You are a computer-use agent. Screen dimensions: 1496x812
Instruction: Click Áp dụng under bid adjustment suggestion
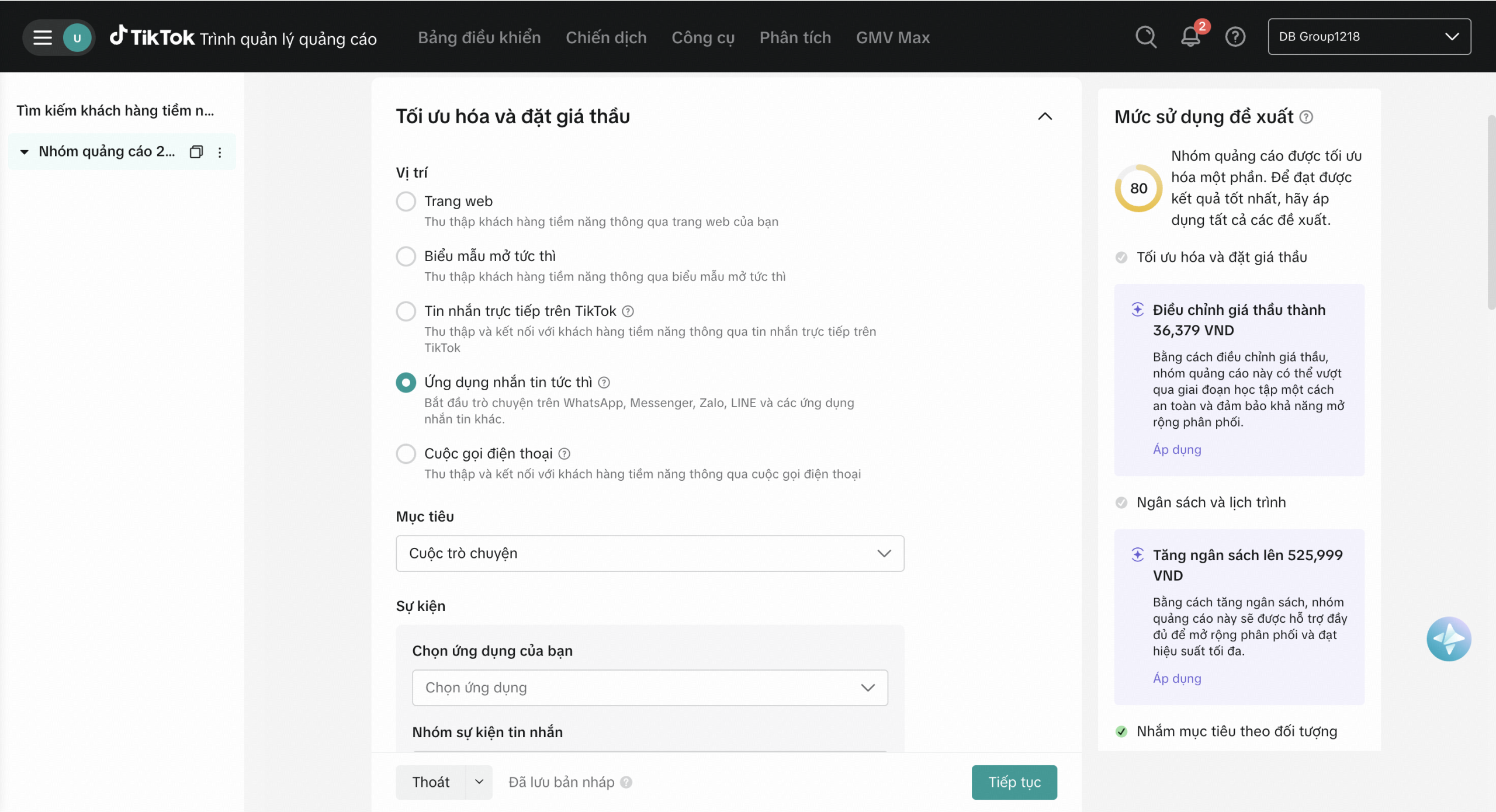pos(1176,449)
